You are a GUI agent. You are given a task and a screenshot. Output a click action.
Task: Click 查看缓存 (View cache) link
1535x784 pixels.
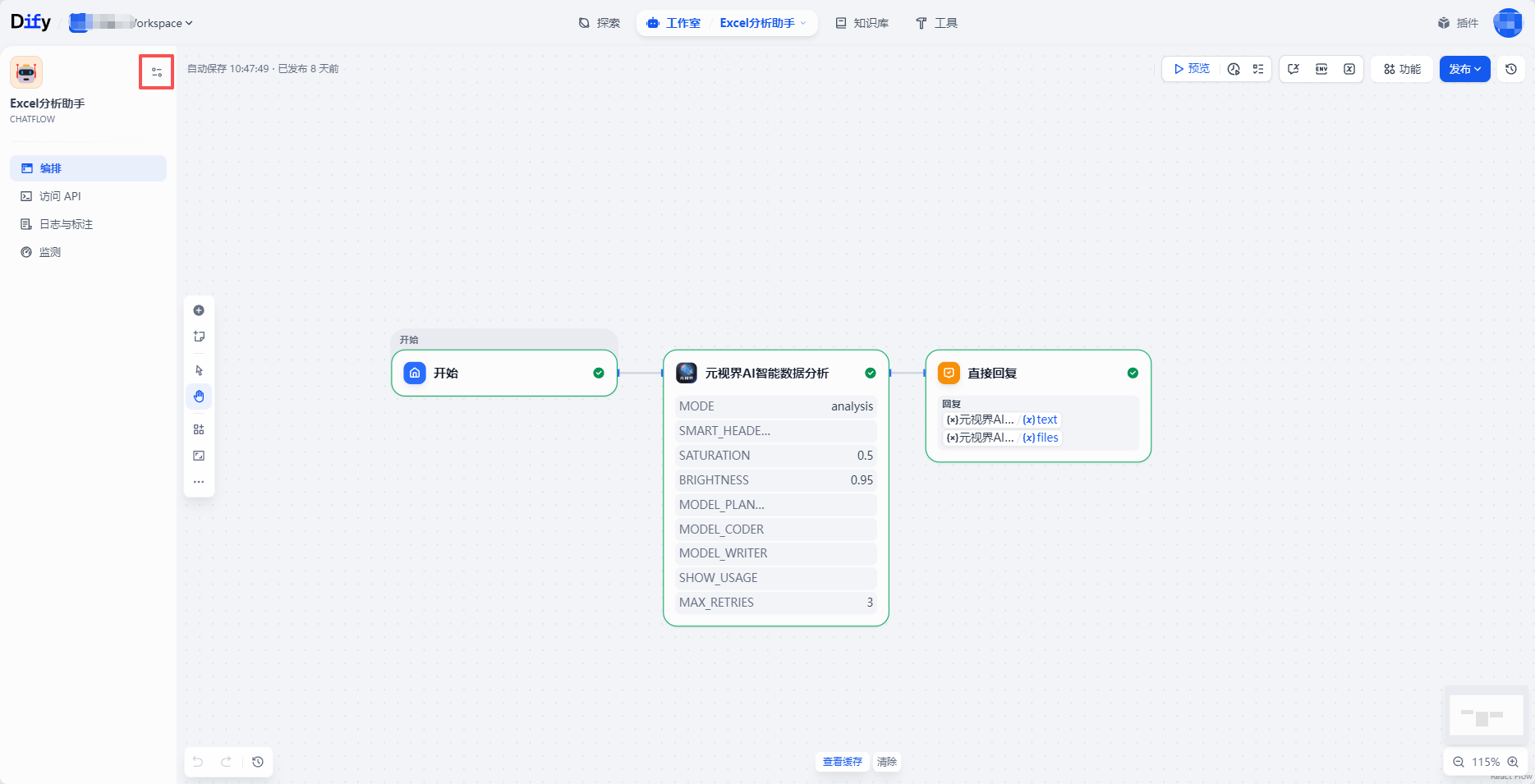(x=843, y=762)
